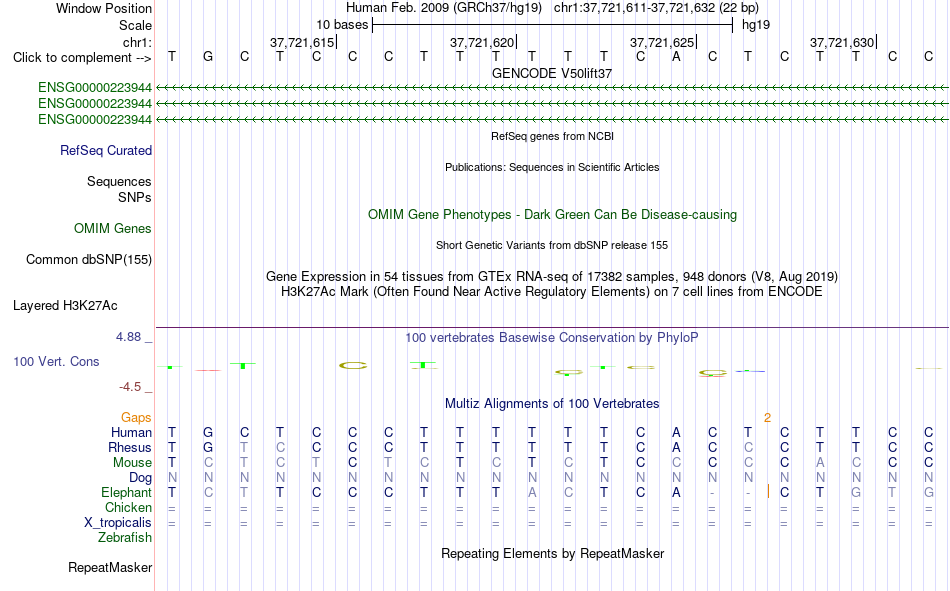Select the SNPs track label
The image size is (950, 591).
(135, 198)
